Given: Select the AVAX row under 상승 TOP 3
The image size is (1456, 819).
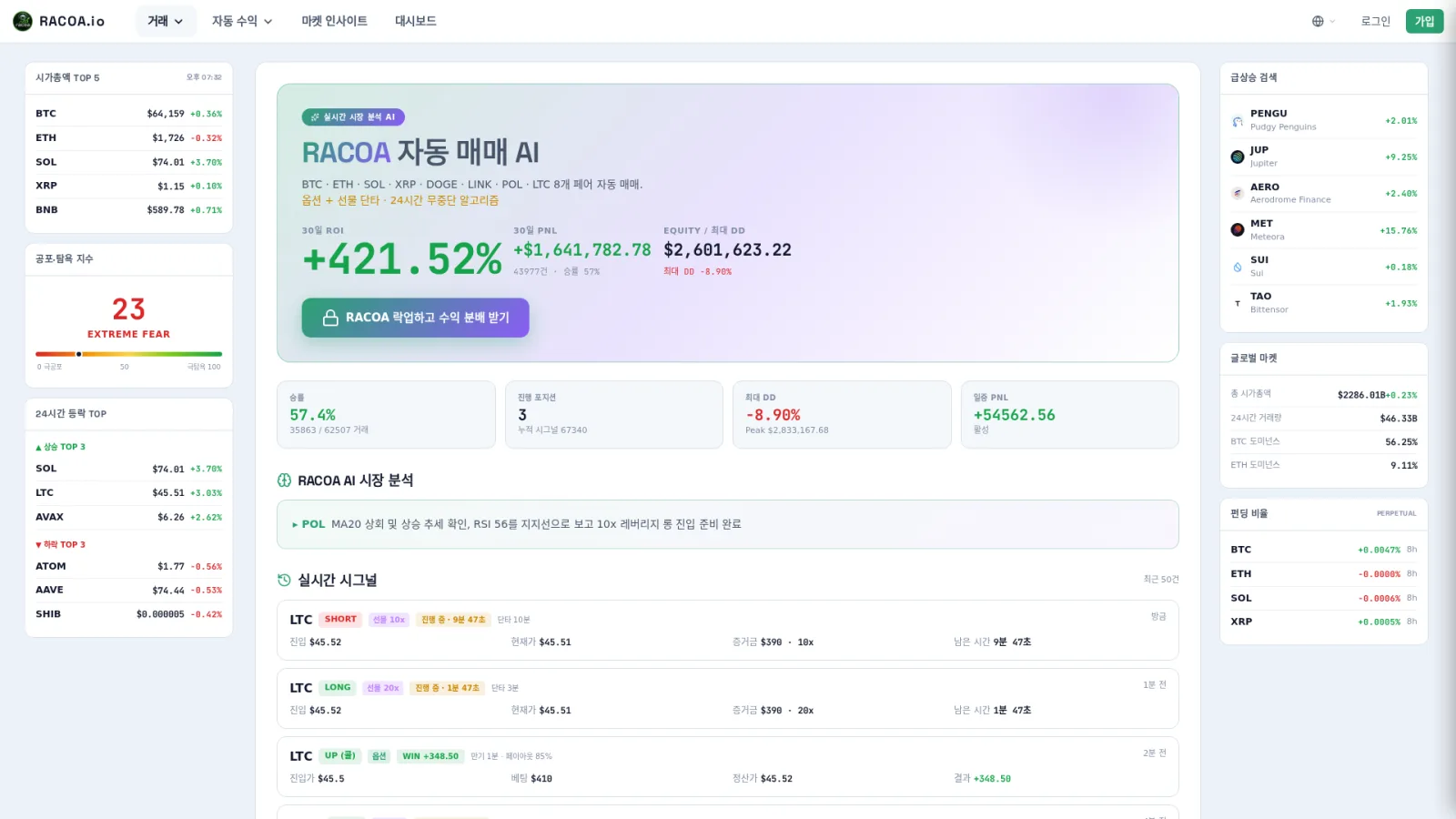Looking at the screenshot, I should click(x=128, y=517).
